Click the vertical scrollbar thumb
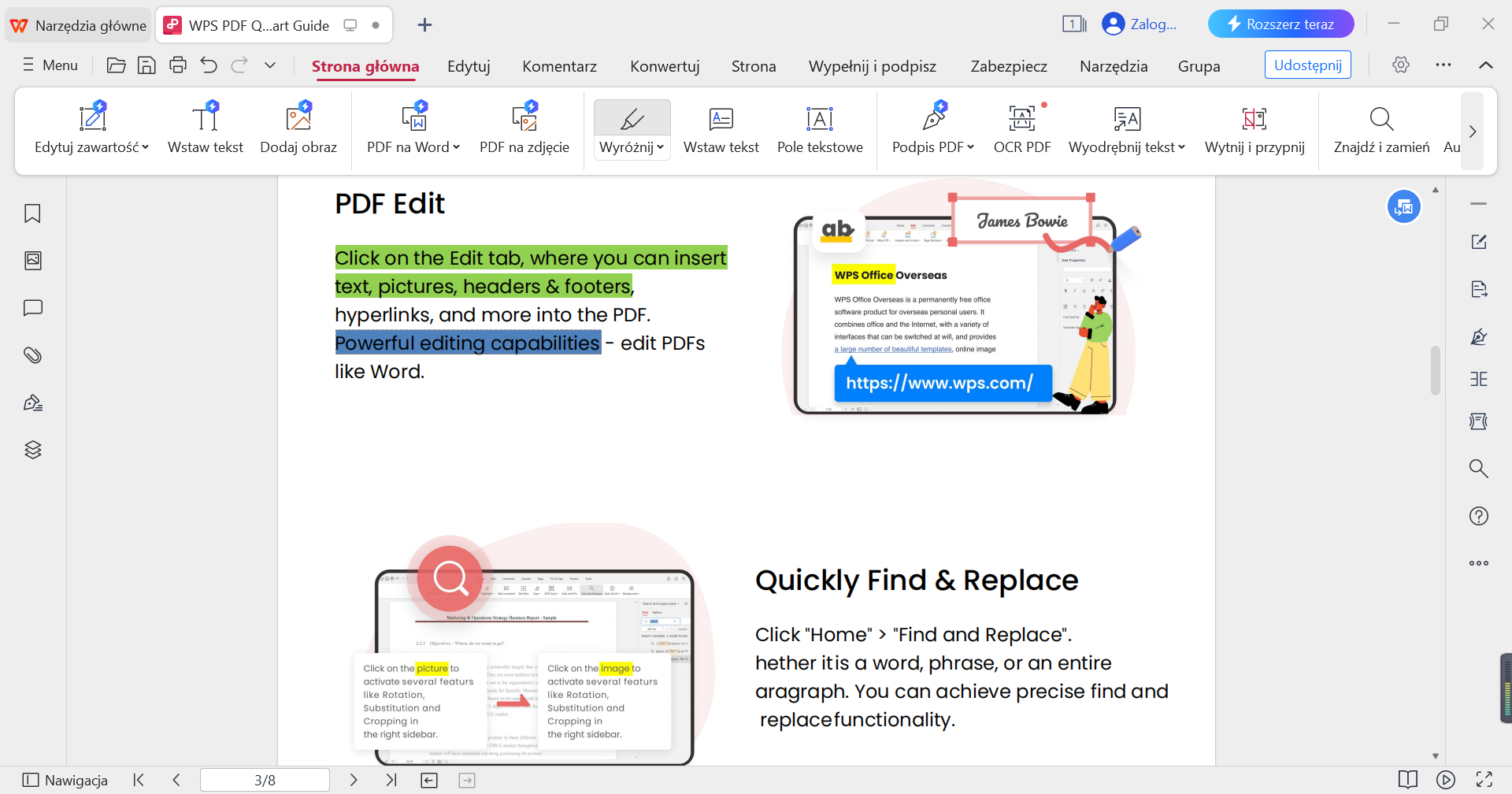 pos(1435,370)
